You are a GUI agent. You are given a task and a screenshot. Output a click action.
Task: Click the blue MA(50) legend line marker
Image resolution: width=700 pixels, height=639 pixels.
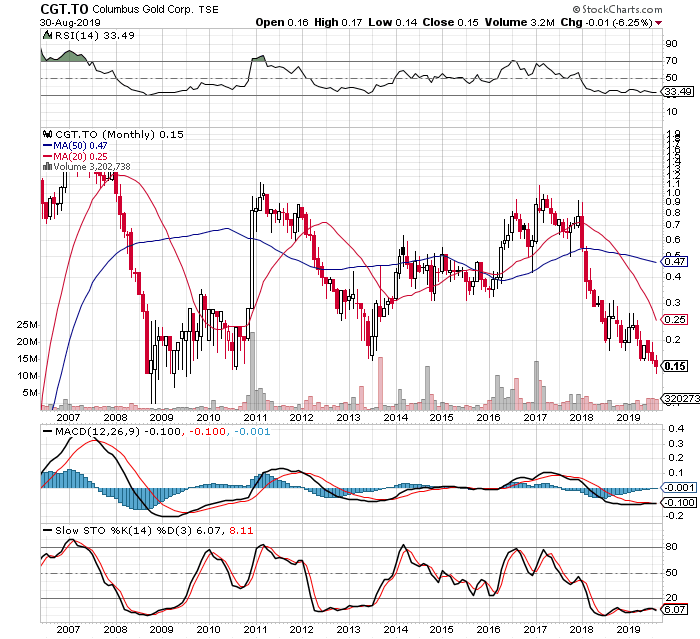point(46,146)
